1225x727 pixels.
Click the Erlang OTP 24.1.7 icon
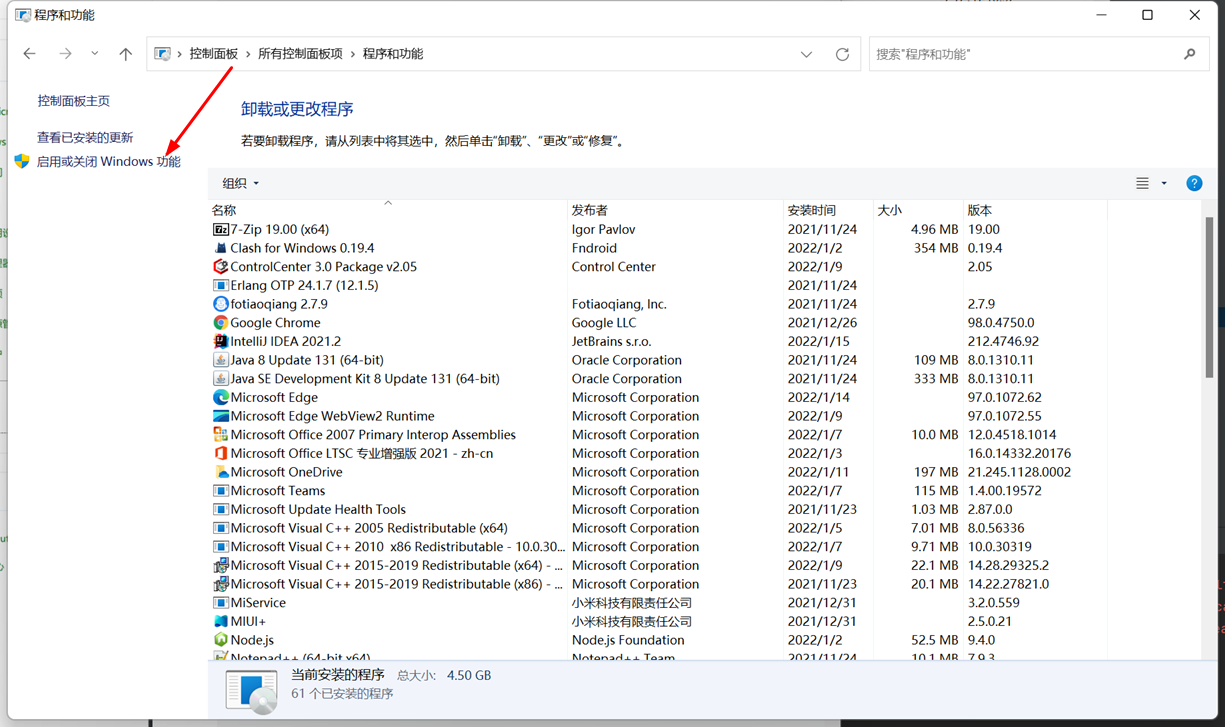pos(221,285)
